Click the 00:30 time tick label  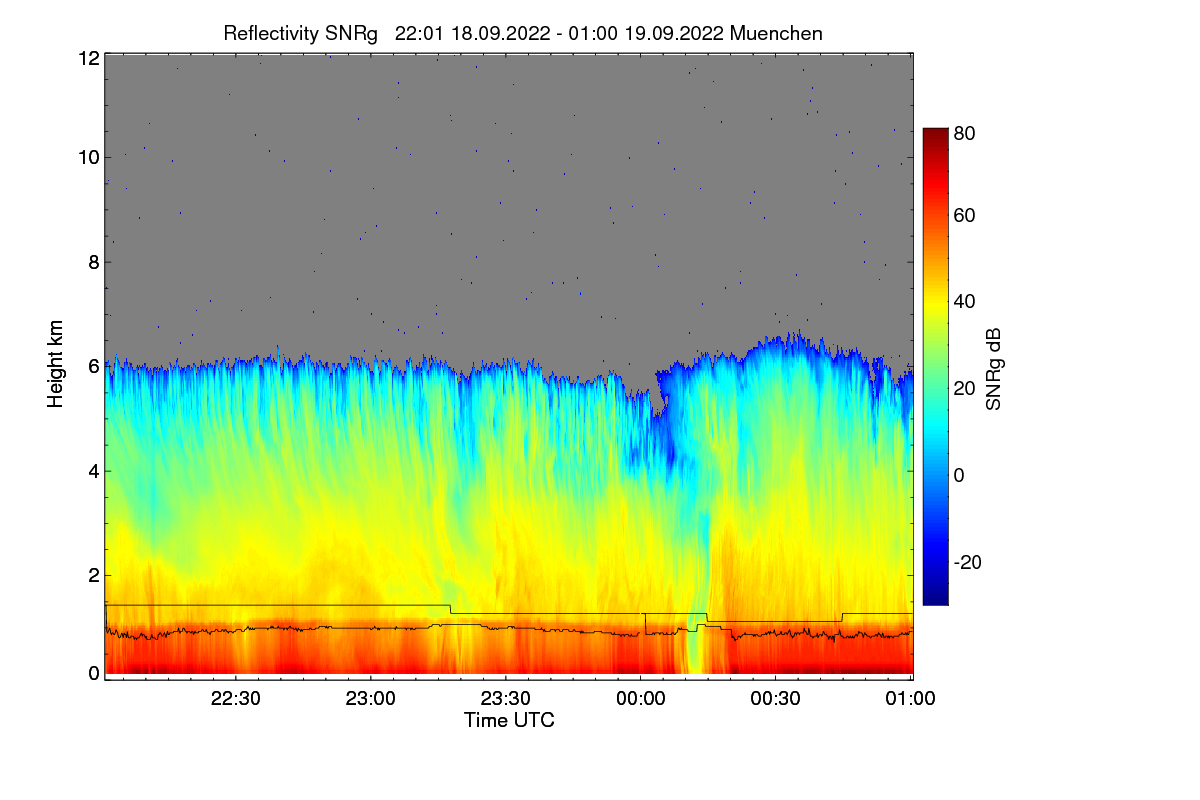click(775, 700)
